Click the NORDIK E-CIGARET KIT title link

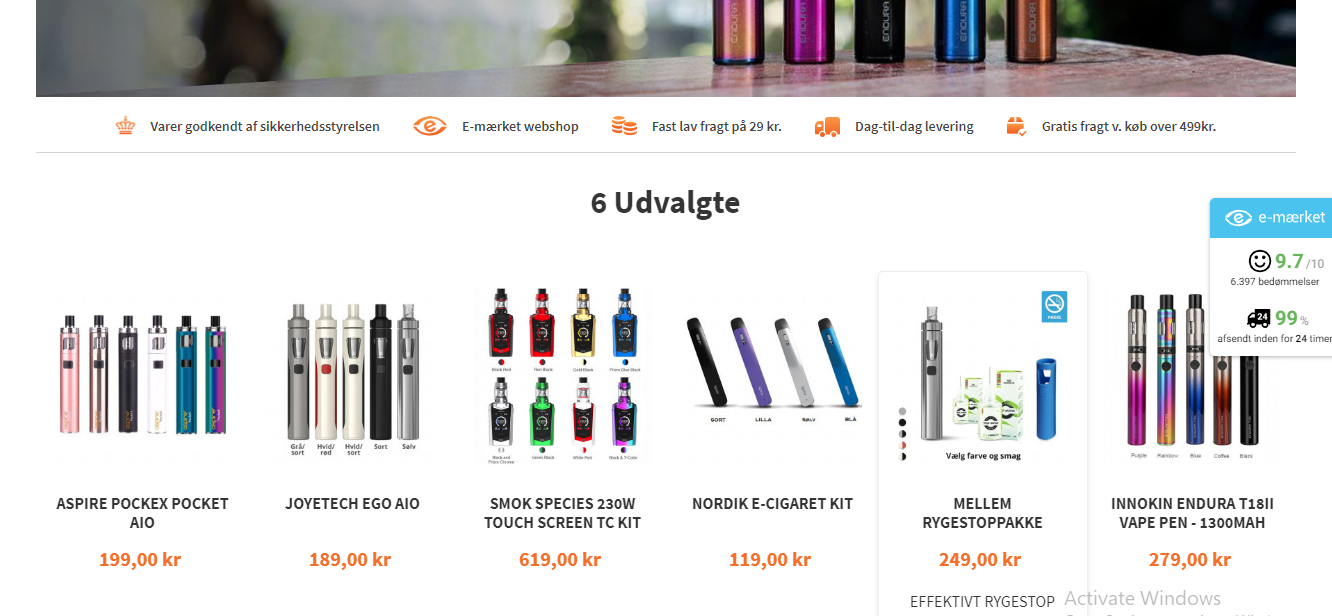(x=773, y=504)
